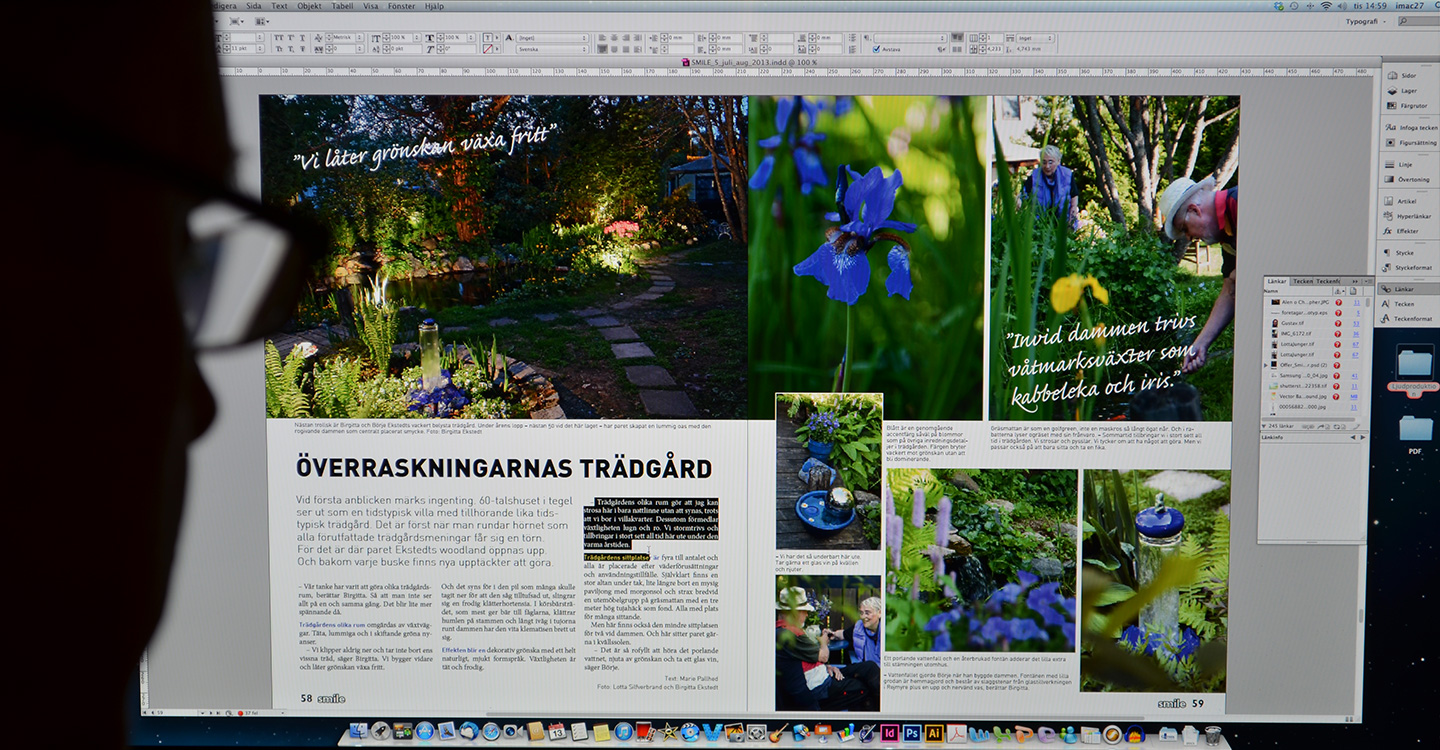Expand the Offer_Smi...psd (2) link group

[x=1266, y=365]
